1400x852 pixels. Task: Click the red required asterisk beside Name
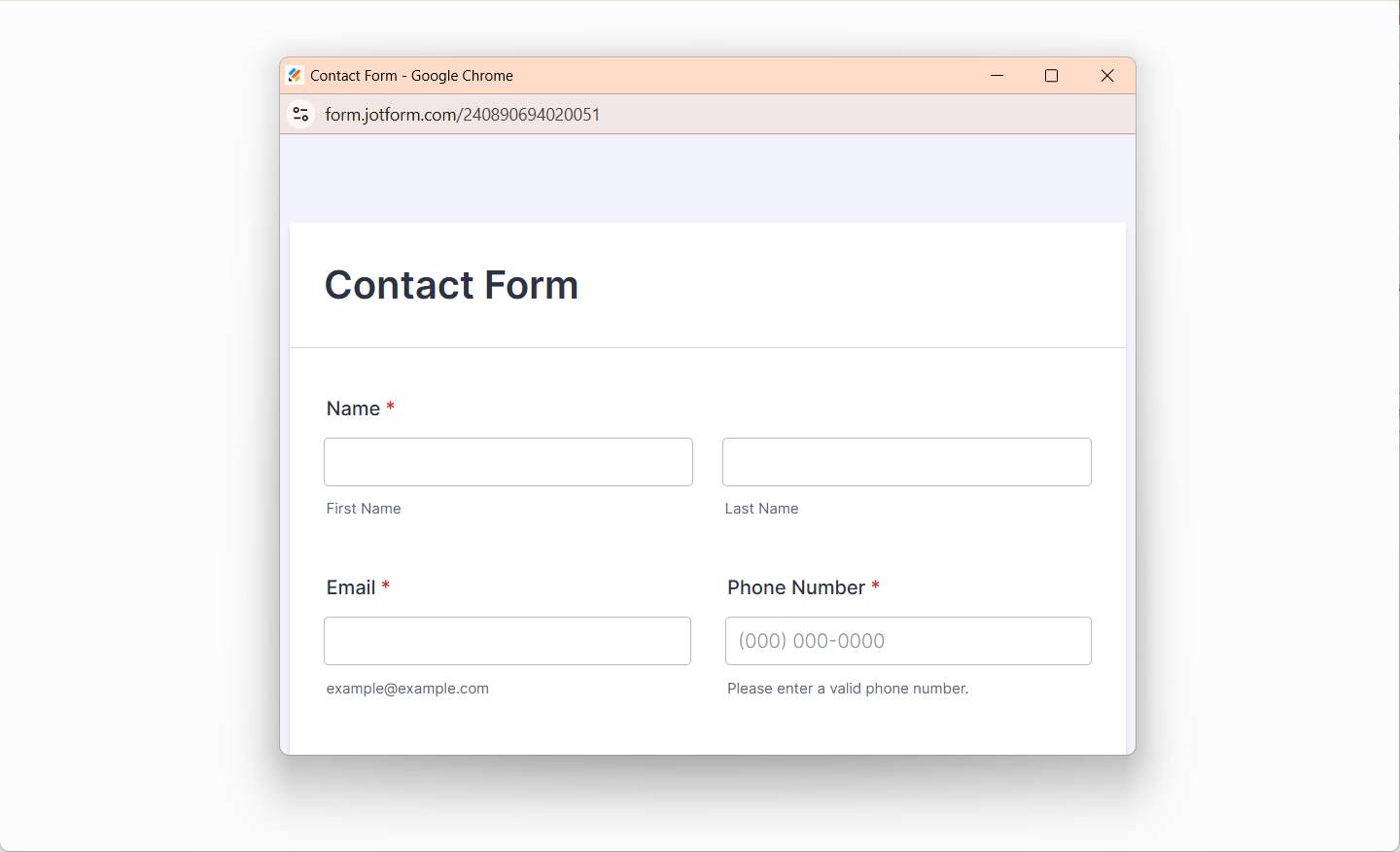tap(390, 407)
